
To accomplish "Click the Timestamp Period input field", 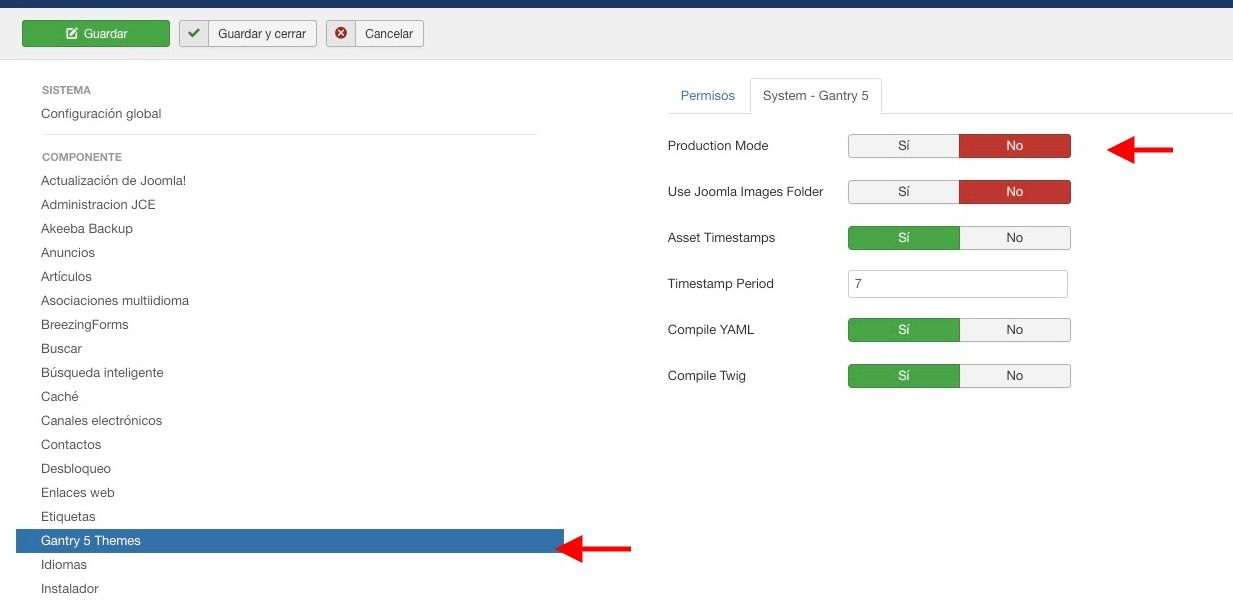I will (958, 284).
